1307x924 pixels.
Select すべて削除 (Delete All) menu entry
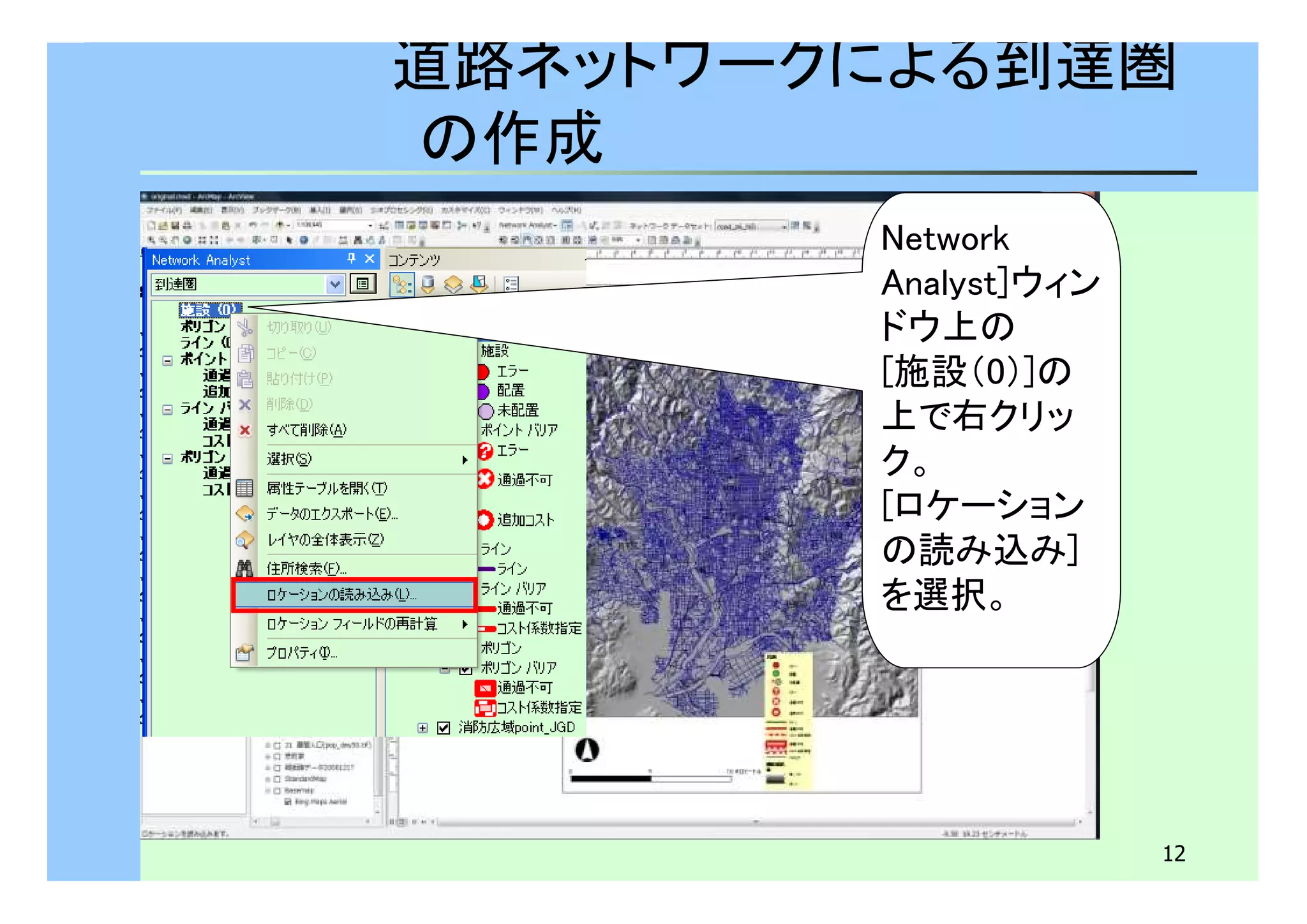tap(354, 430)
